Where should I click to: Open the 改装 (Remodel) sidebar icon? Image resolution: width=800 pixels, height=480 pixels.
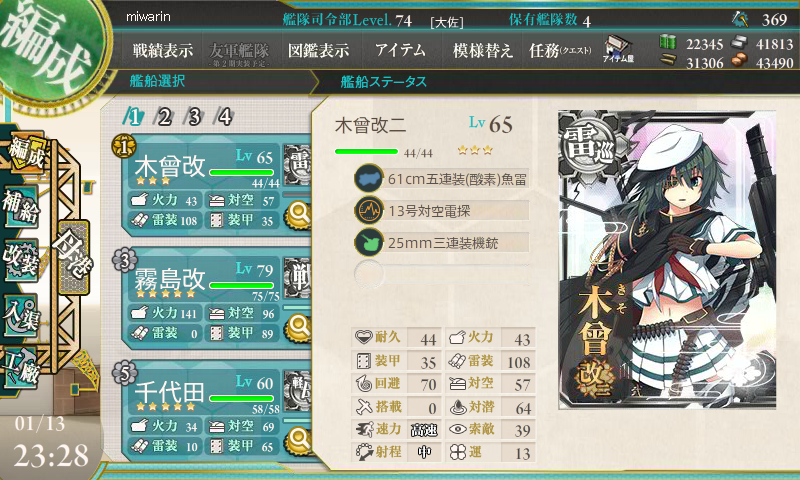click(21, 260)
